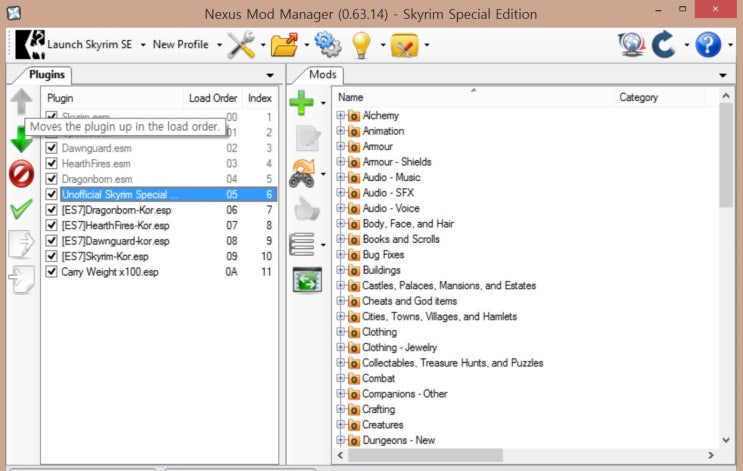Viewport: 743px width, 471px height.
Task: Click the scroll down arrow in Mods list
Action: coord(725,440)
